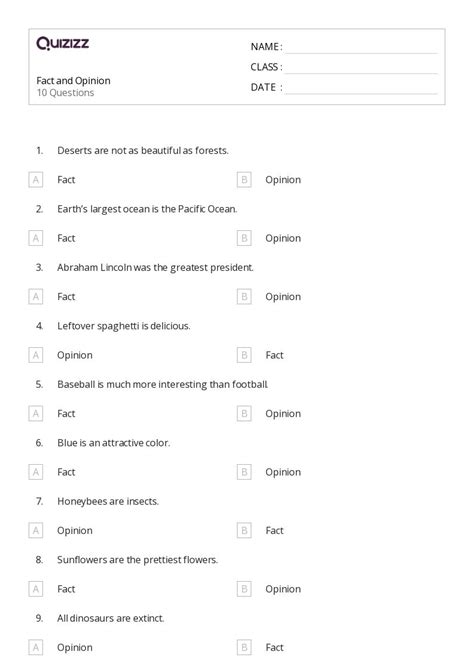Viewport: 474px width, 670px height.
Task: Tick B Fact for leftover spaghetti question
Action: (244, 356)
